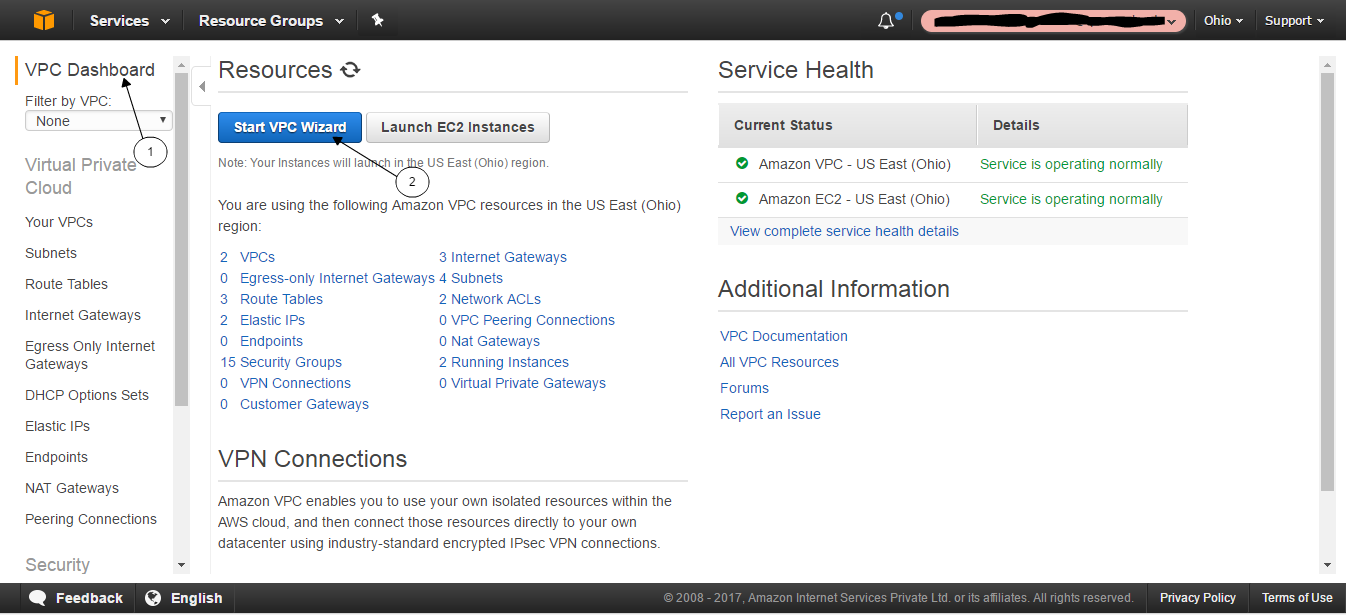Open the Terms of Use link
This screenshot has width=1346, height=615.
tap(1297, 598)
